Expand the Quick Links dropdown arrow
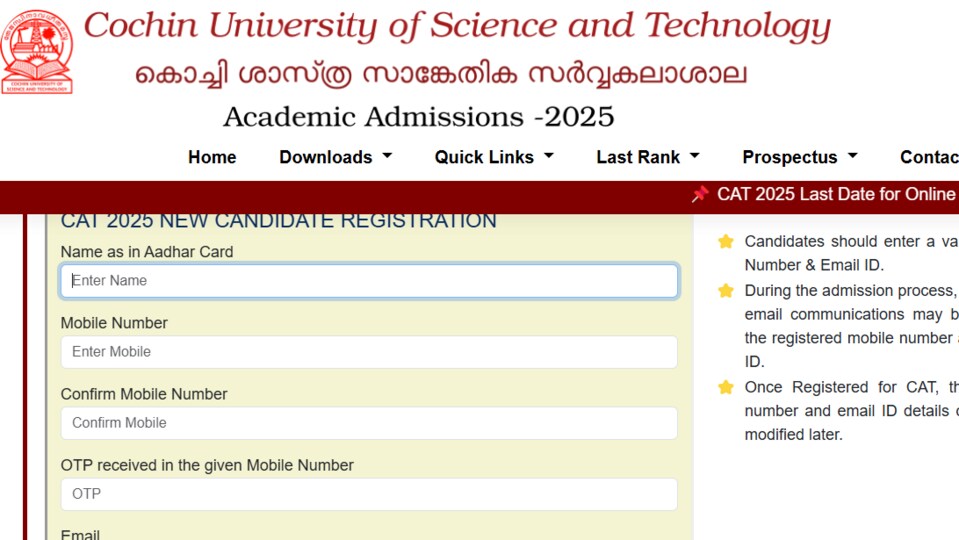959x540 pixels. (x=549, y=157)
